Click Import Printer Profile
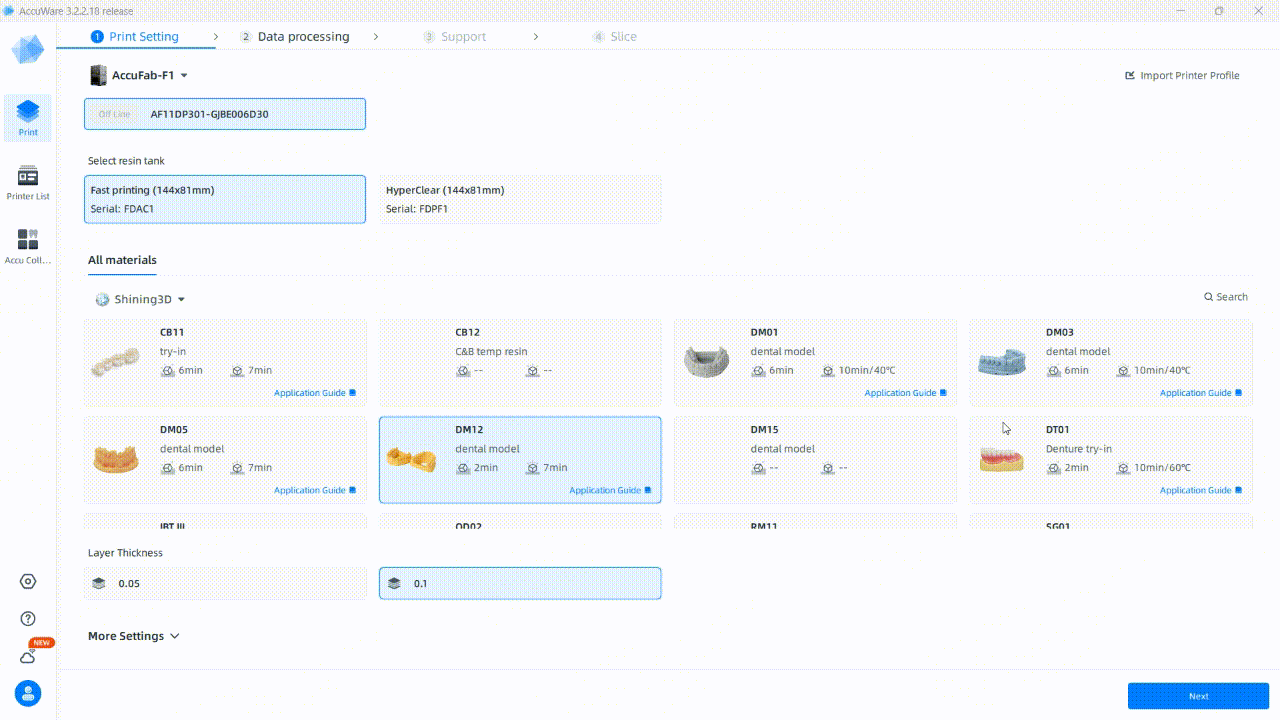This screenshot has width=1280, height=720. coord(1182,75)
